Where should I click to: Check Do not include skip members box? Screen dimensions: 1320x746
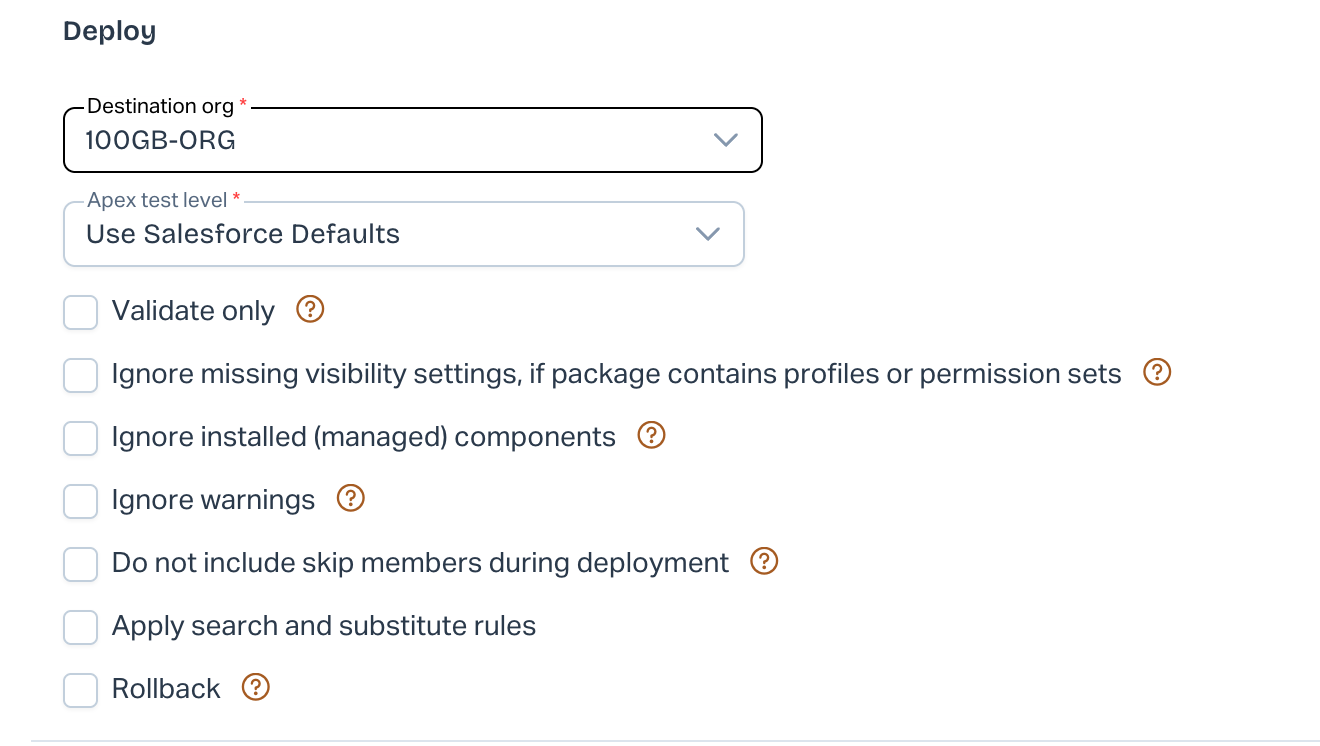pyautogui.click(x=81, y=564)
